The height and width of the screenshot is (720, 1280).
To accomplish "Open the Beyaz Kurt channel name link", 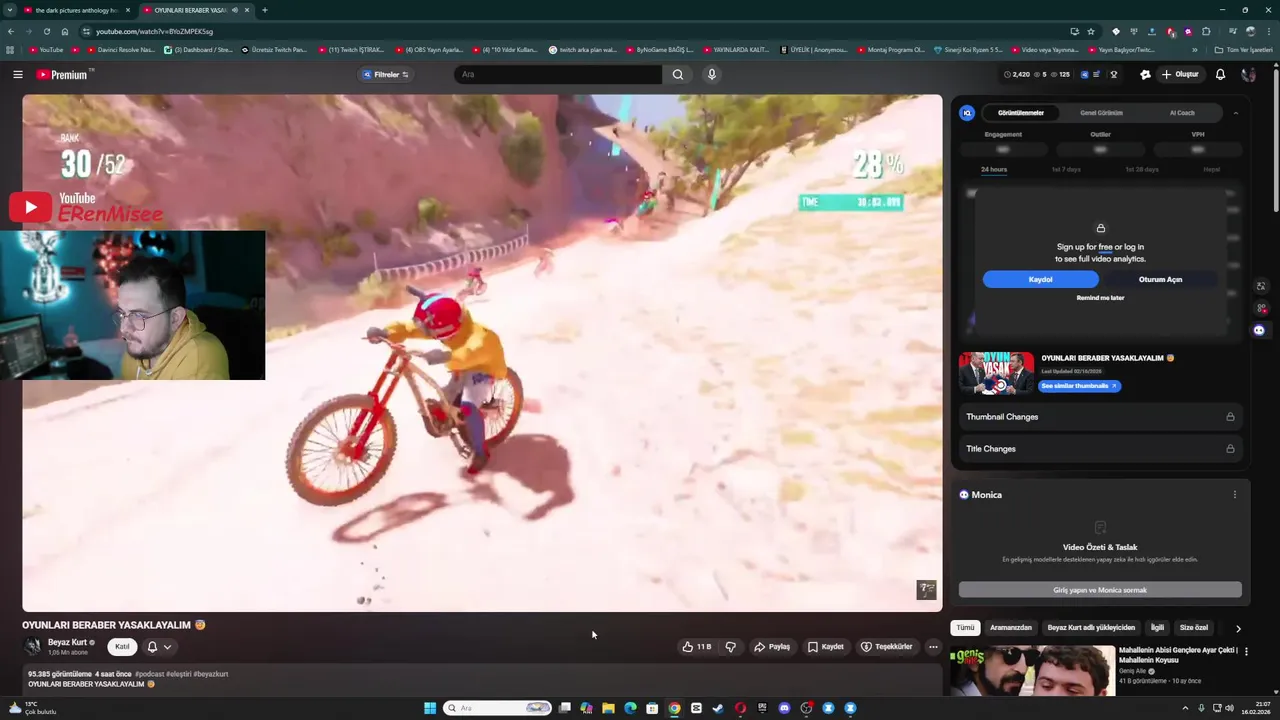I will [67, 642].
